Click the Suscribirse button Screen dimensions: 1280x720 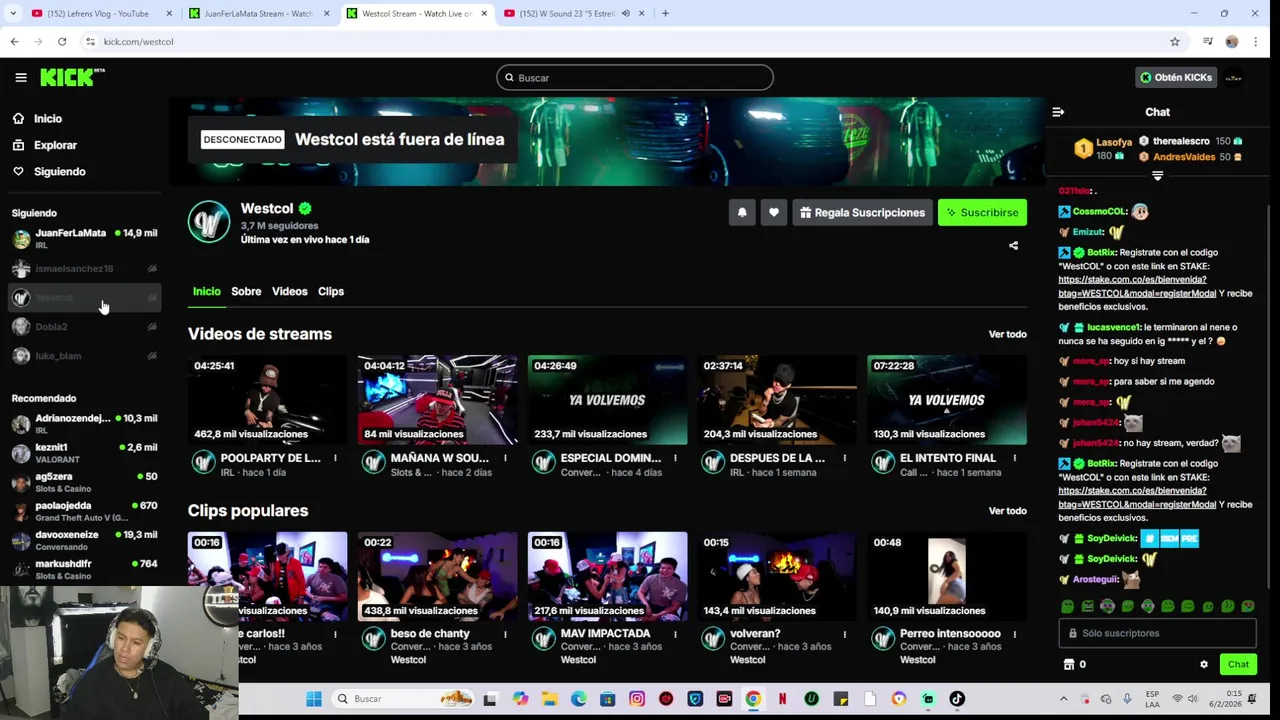[x=982, y=212]
